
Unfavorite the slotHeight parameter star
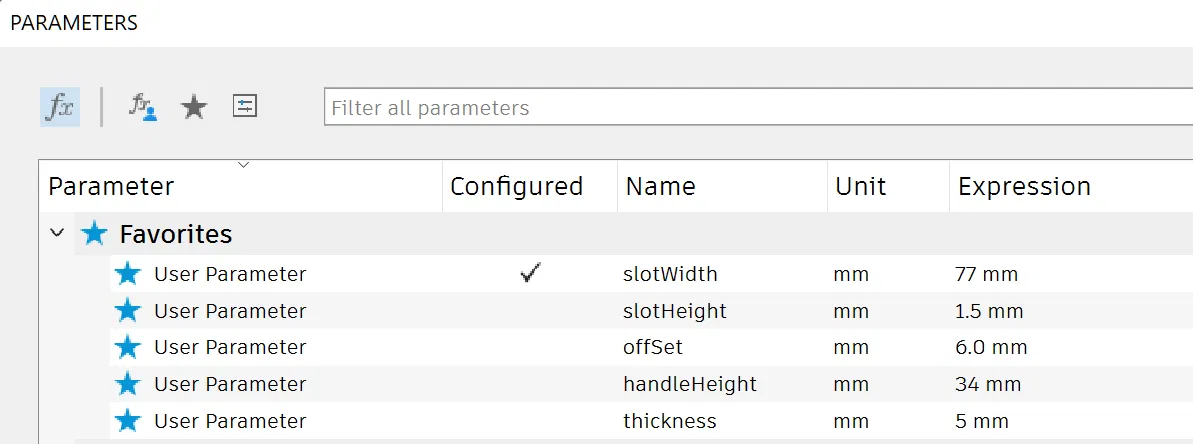(128, 311)
